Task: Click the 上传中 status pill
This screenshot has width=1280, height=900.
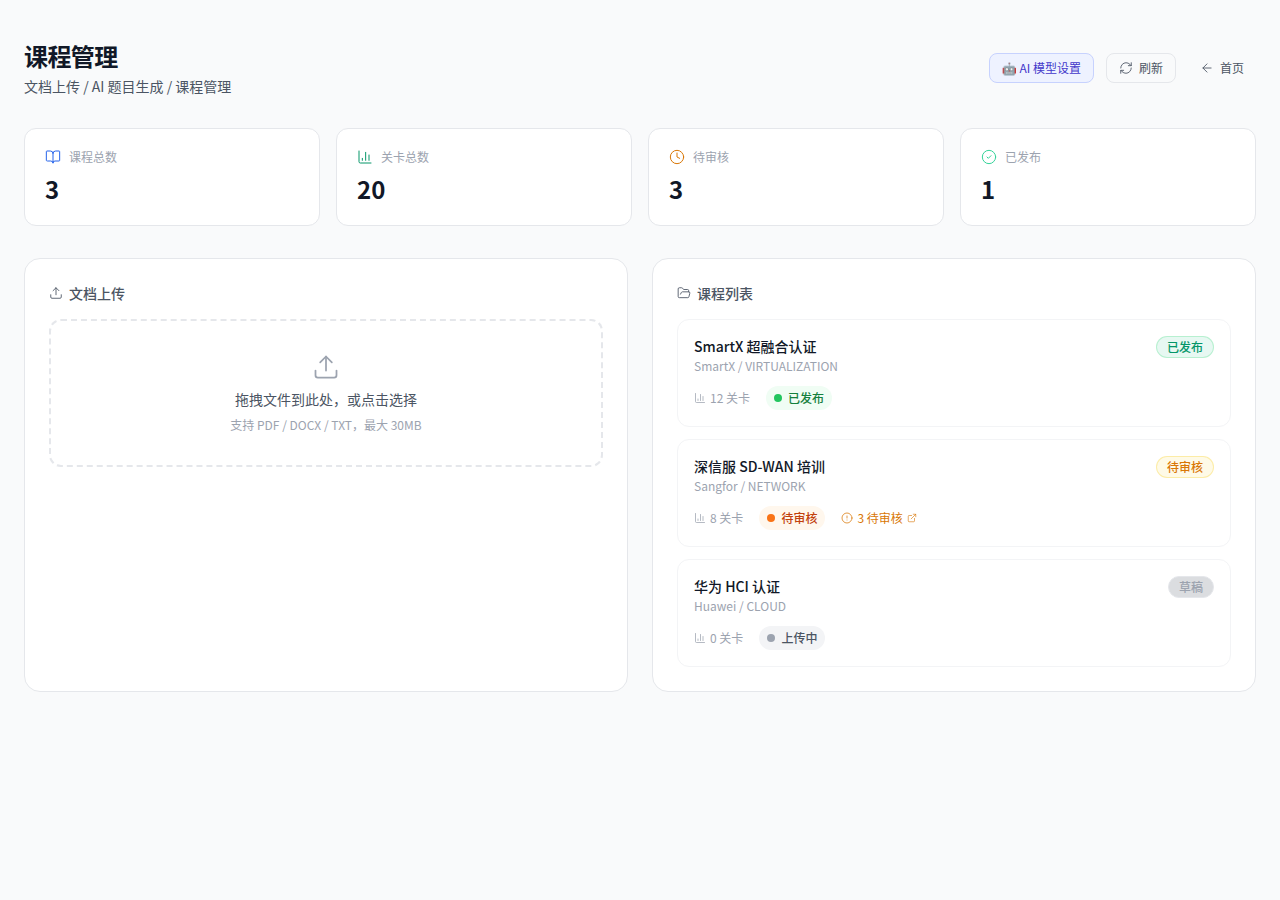Action: tap(791, 638)
